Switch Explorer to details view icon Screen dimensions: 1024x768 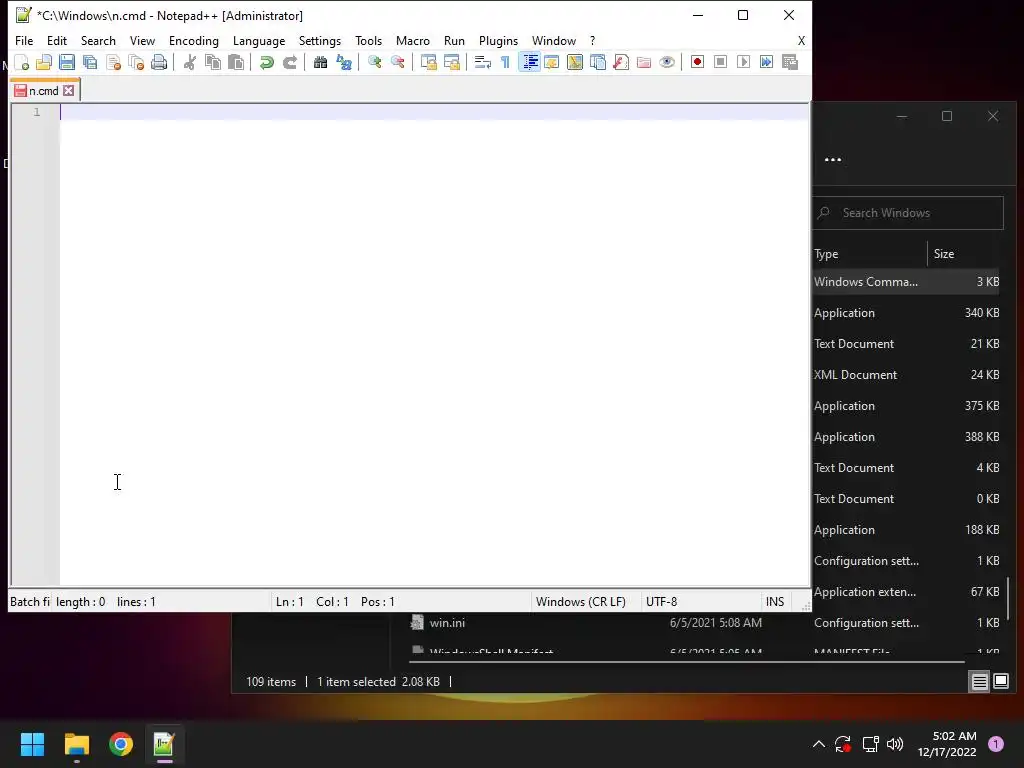click(980, 682)
